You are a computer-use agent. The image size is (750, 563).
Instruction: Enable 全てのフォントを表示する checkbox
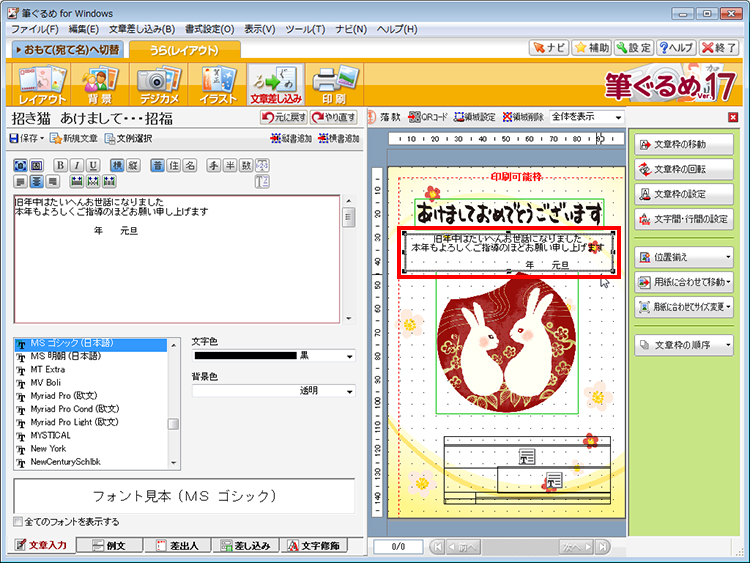18,521
